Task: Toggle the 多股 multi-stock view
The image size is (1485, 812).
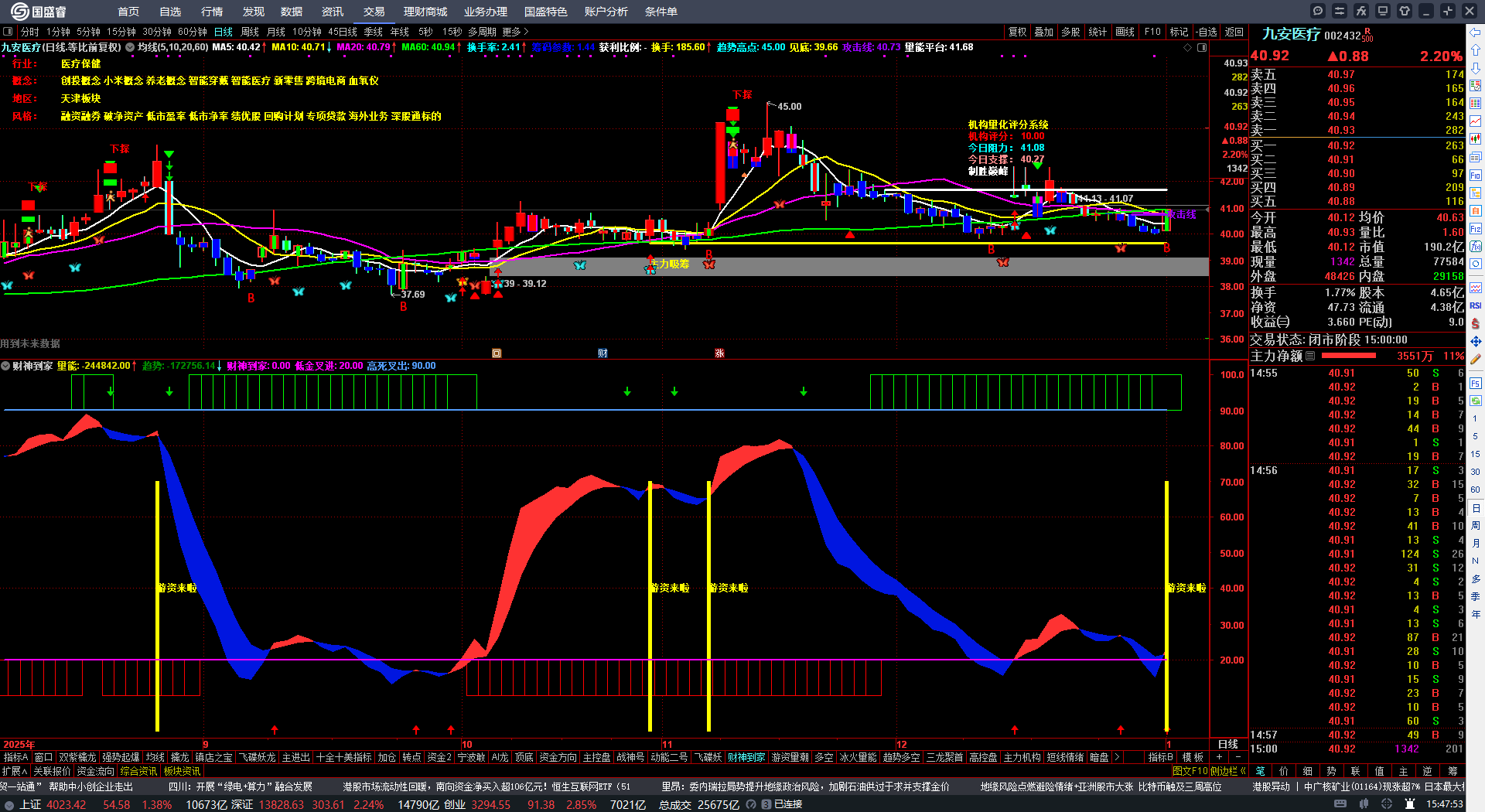Action: pyautogui.click(x=1070, y=32)
